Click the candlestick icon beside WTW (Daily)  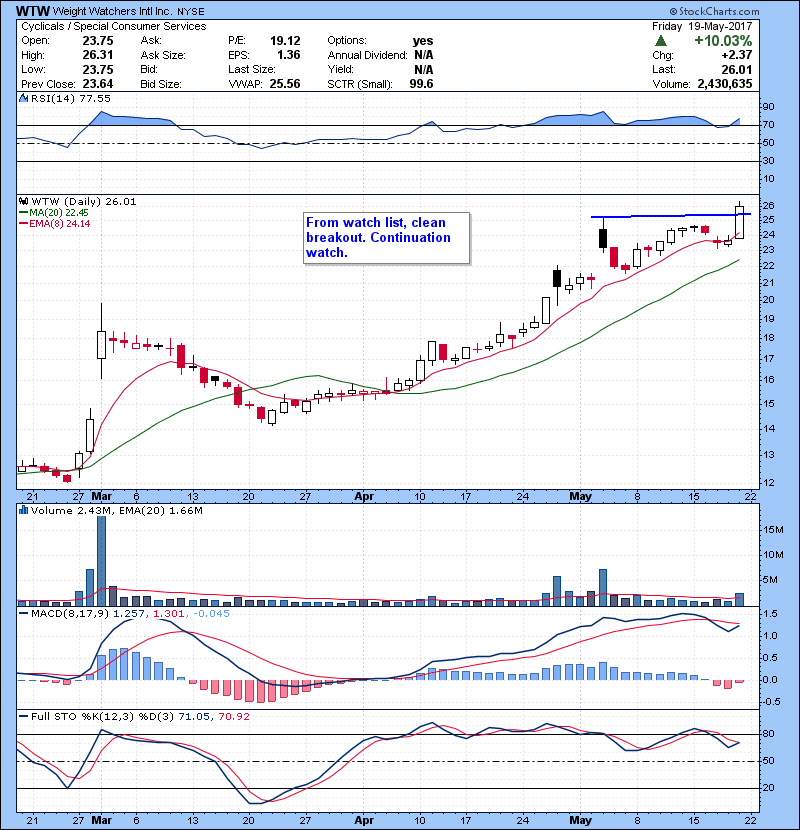23,201
